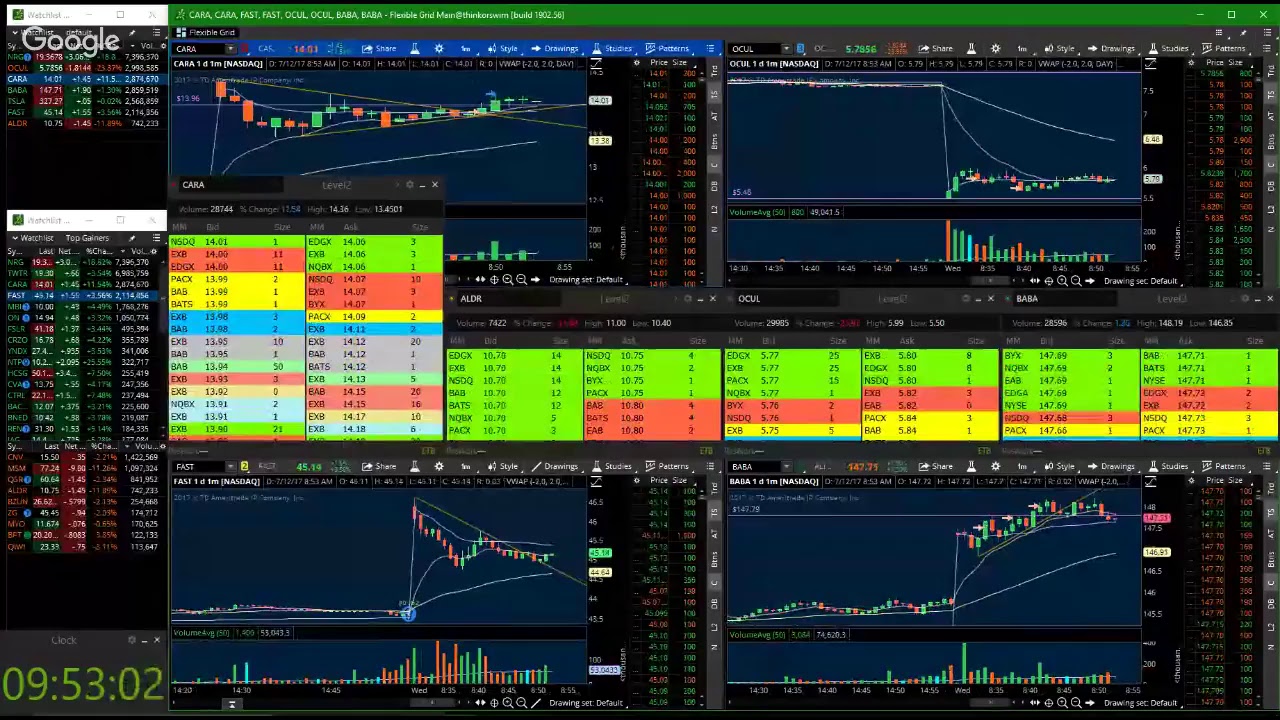Screen dimensions: 1280x720
Task: Open the ALDR Level2 window gear
Action: [x=687, y=299]
